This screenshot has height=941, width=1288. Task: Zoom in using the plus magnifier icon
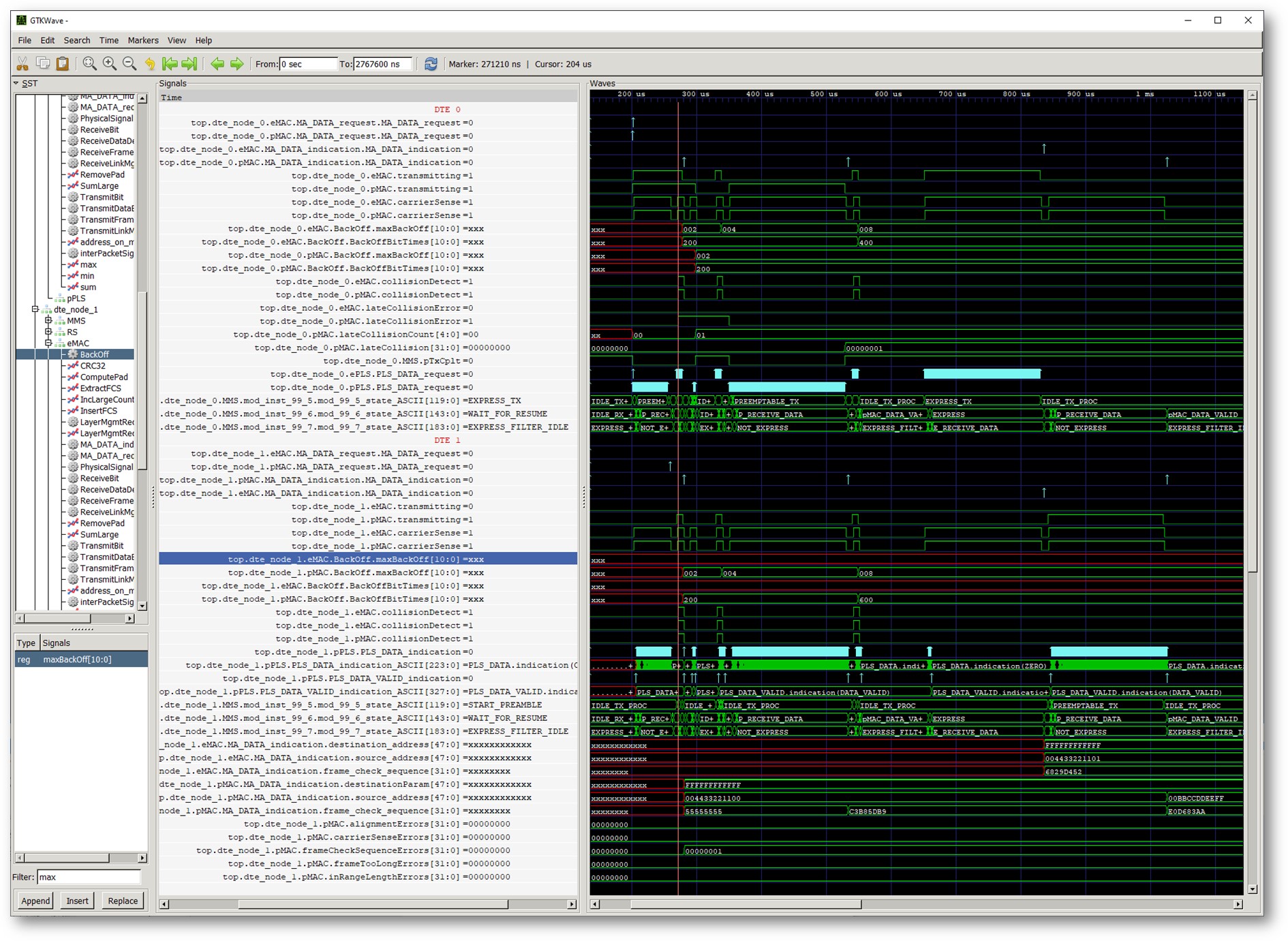109,64
